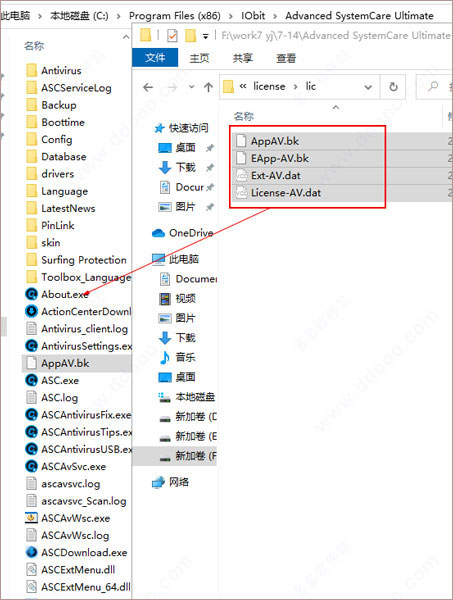This screenshot has height=600, width=453.
Task: Click 'IObit' in the back window path
Action: (x=253, y=16)
